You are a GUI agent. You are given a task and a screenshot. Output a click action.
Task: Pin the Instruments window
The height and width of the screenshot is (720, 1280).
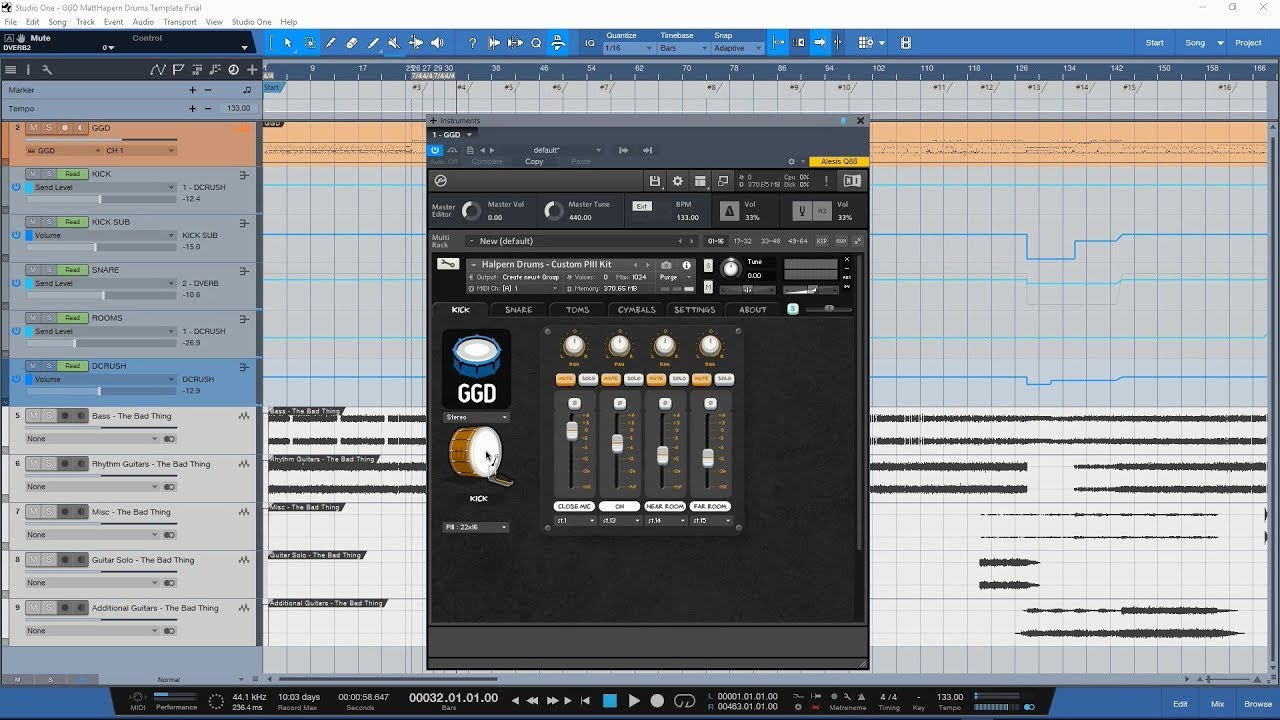click(x=843, y=120)
